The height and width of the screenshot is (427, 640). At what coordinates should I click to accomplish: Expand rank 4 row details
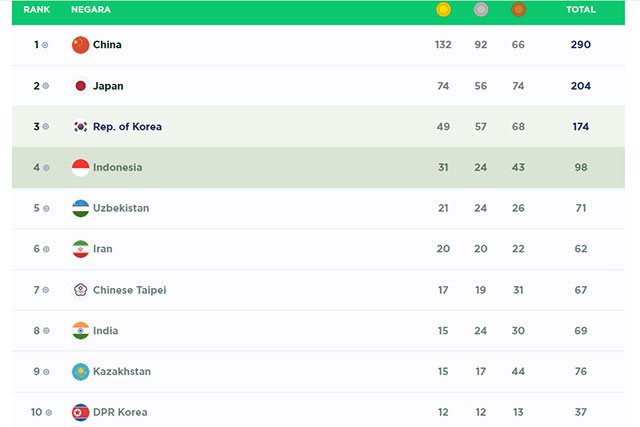(45, 168)
